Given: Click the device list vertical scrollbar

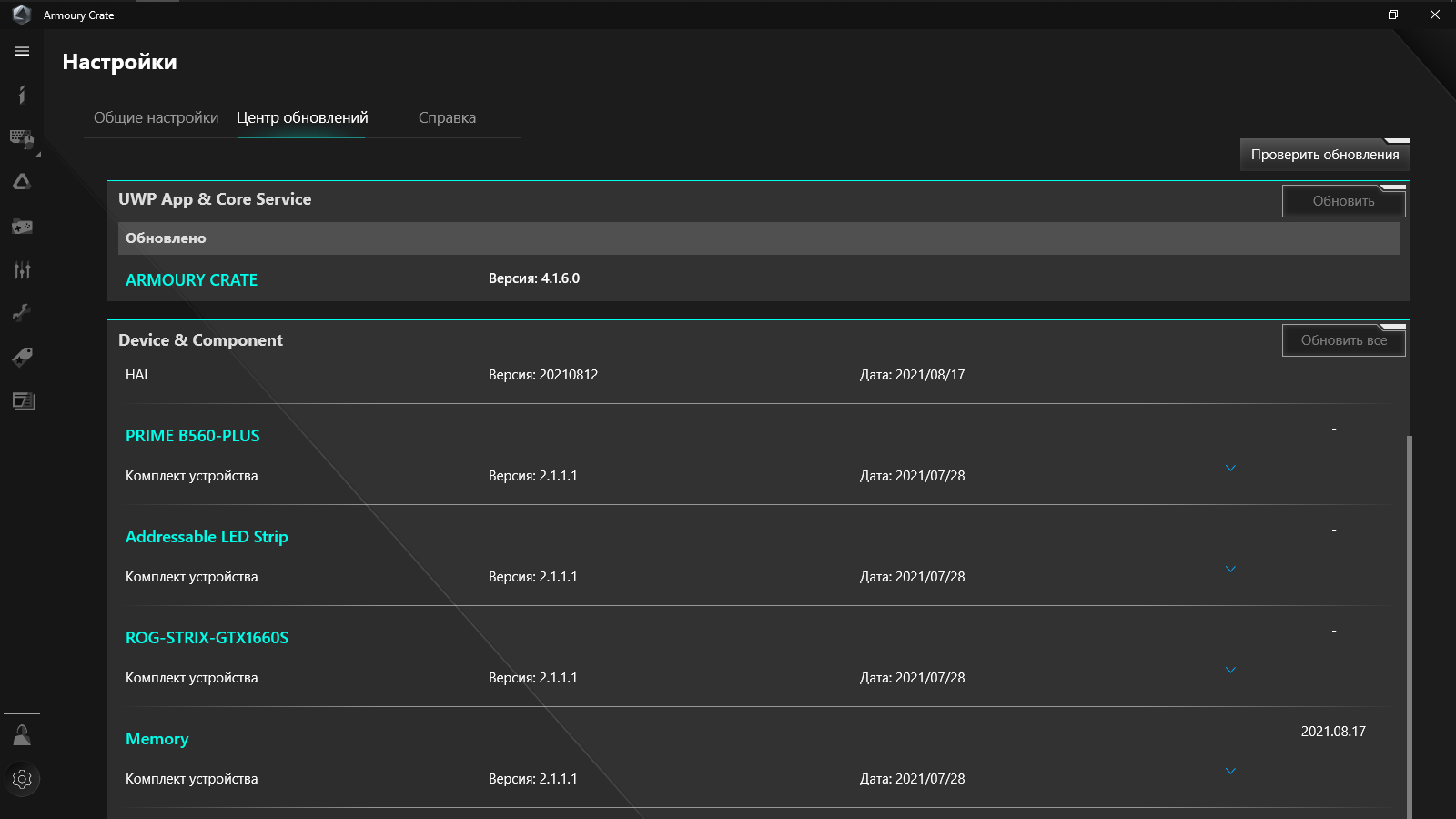Looking at the screenshot, I should coord(1410,627).
